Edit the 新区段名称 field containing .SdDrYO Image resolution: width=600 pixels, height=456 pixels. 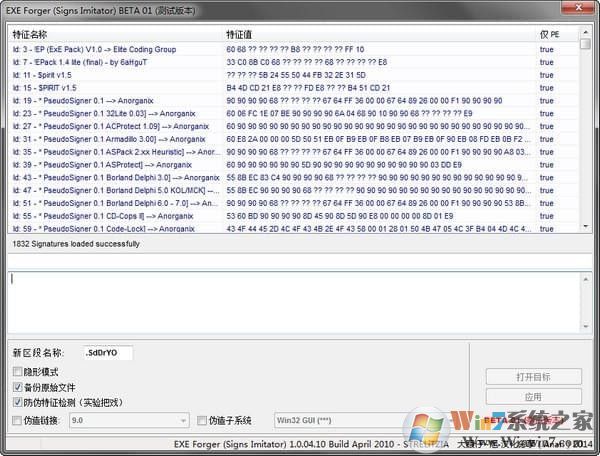pyautogui.click(x=108, y=353)
